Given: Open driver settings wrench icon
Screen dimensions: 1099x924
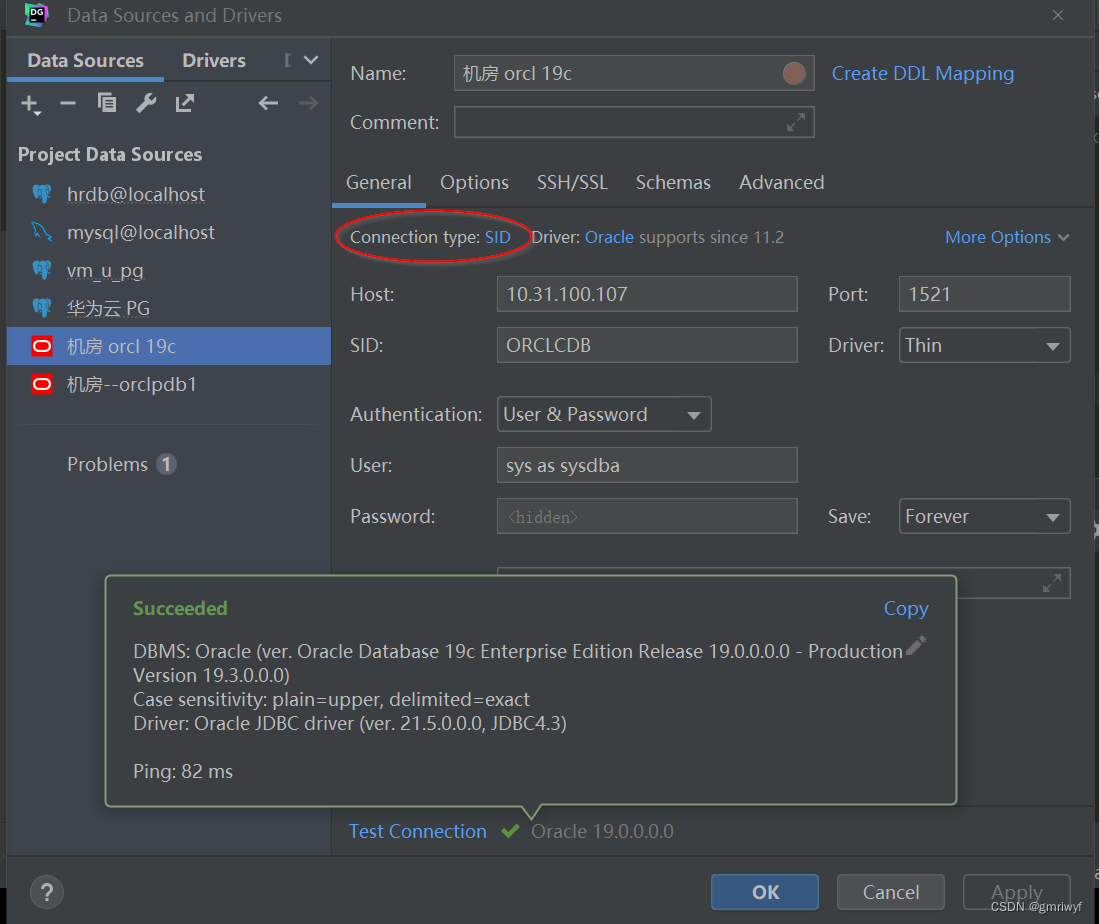Looking at the screenshot, I should tap(146, 103).
